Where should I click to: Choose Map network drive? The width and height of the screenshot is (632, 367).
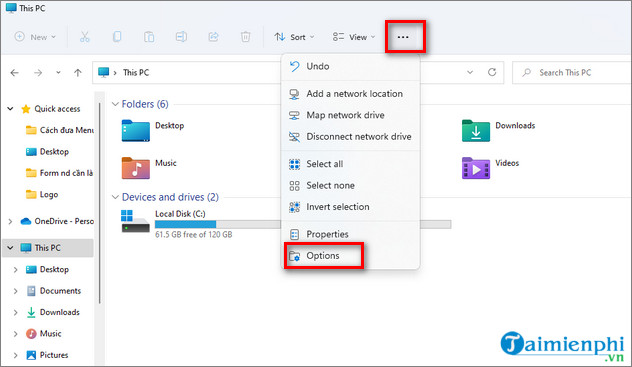pyautogui.click(x=351, y=115)
